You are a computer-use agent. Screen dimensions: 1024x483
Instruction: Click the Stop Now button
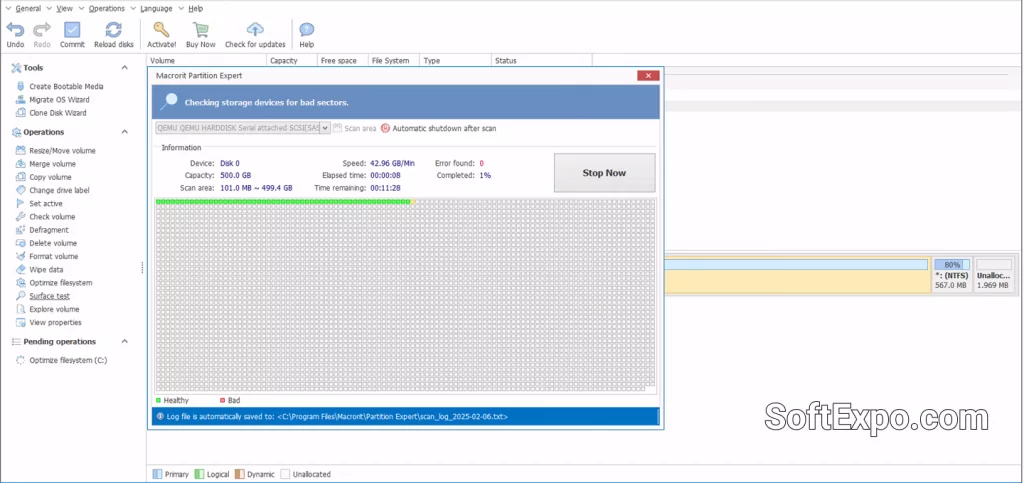(x=604, y=173)
